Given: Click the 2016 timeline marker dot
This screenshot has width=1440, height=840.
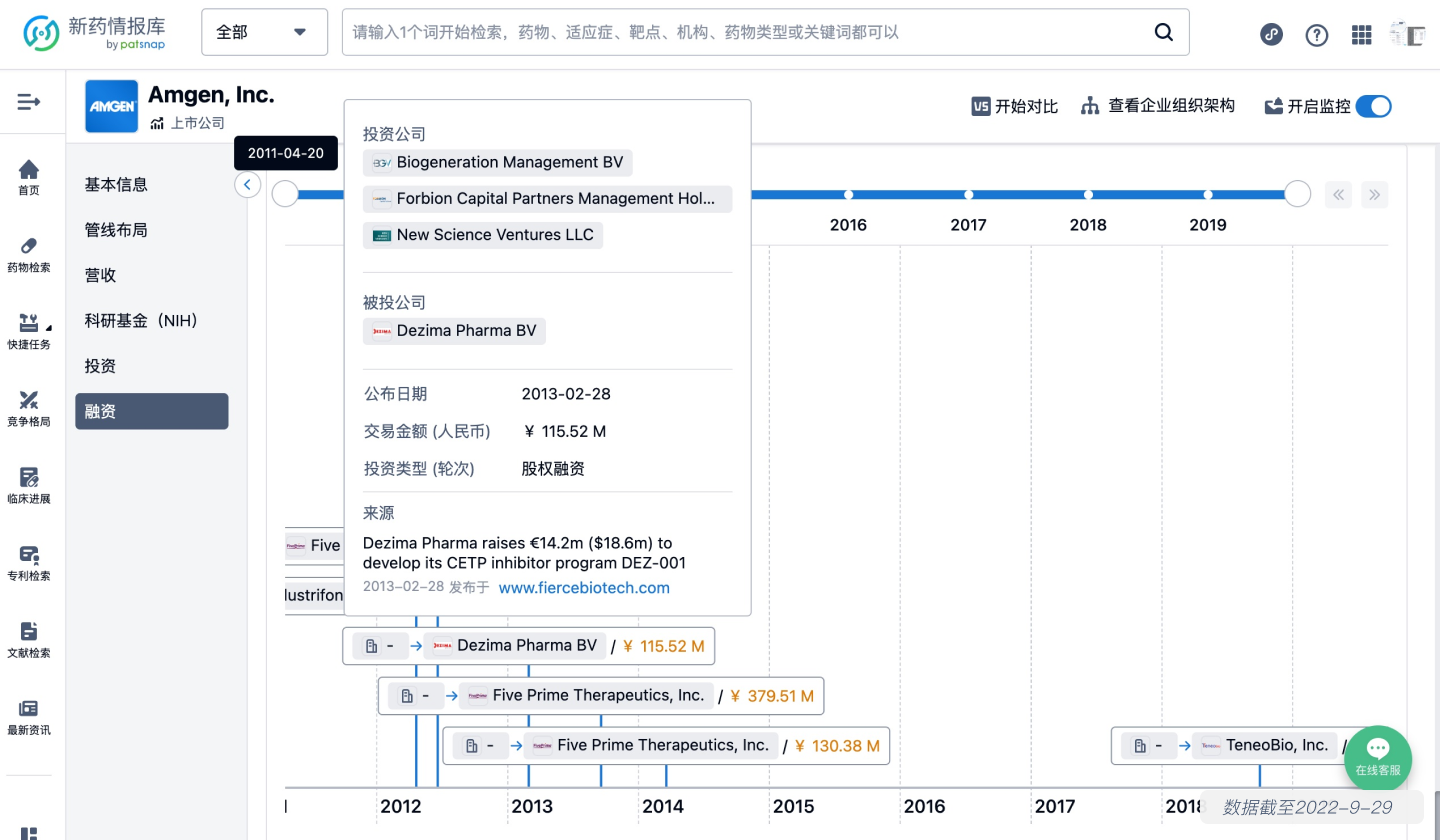Looking at the screenshot, I should click(848, 195).
